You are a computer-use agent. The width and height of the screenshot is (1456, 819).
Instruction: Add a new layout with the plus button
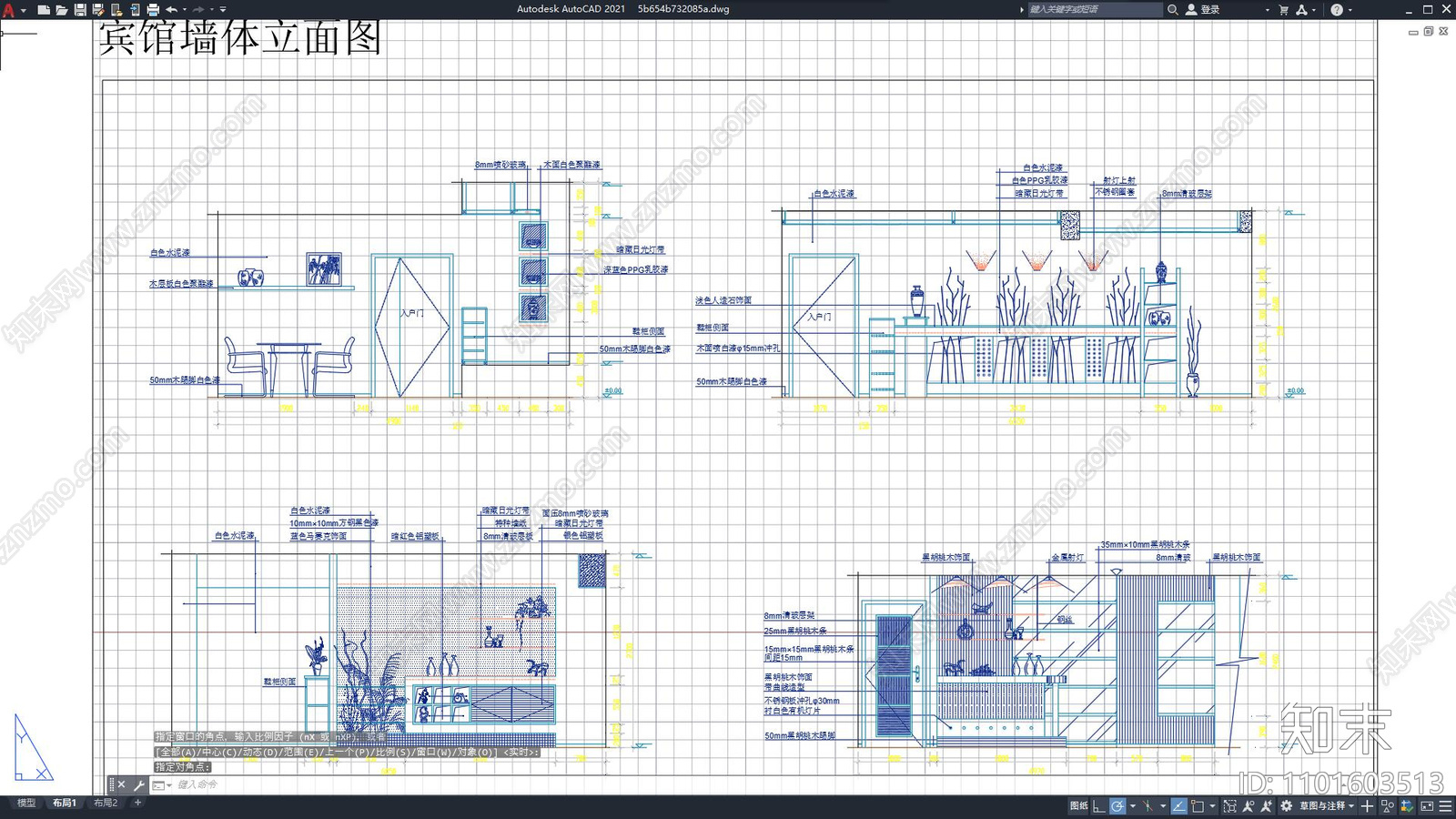pos(137,803)
